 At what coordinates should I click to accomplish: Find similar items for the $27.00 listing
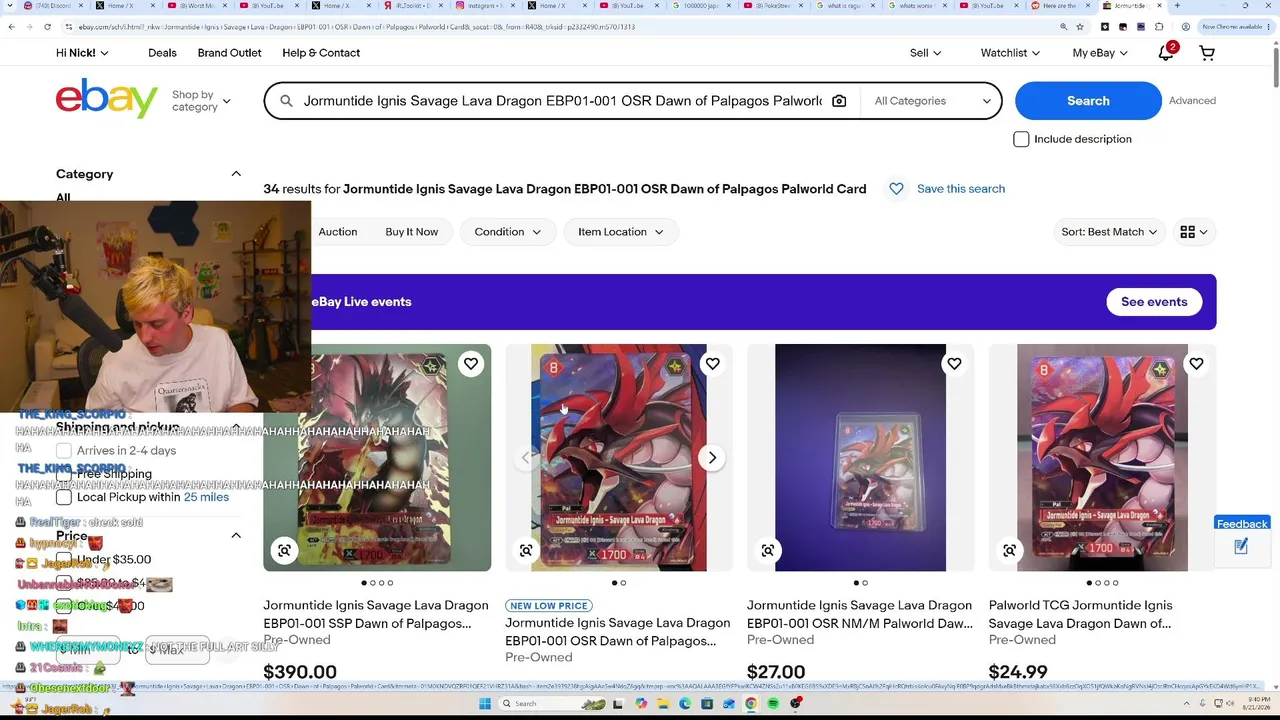[768, 551]
